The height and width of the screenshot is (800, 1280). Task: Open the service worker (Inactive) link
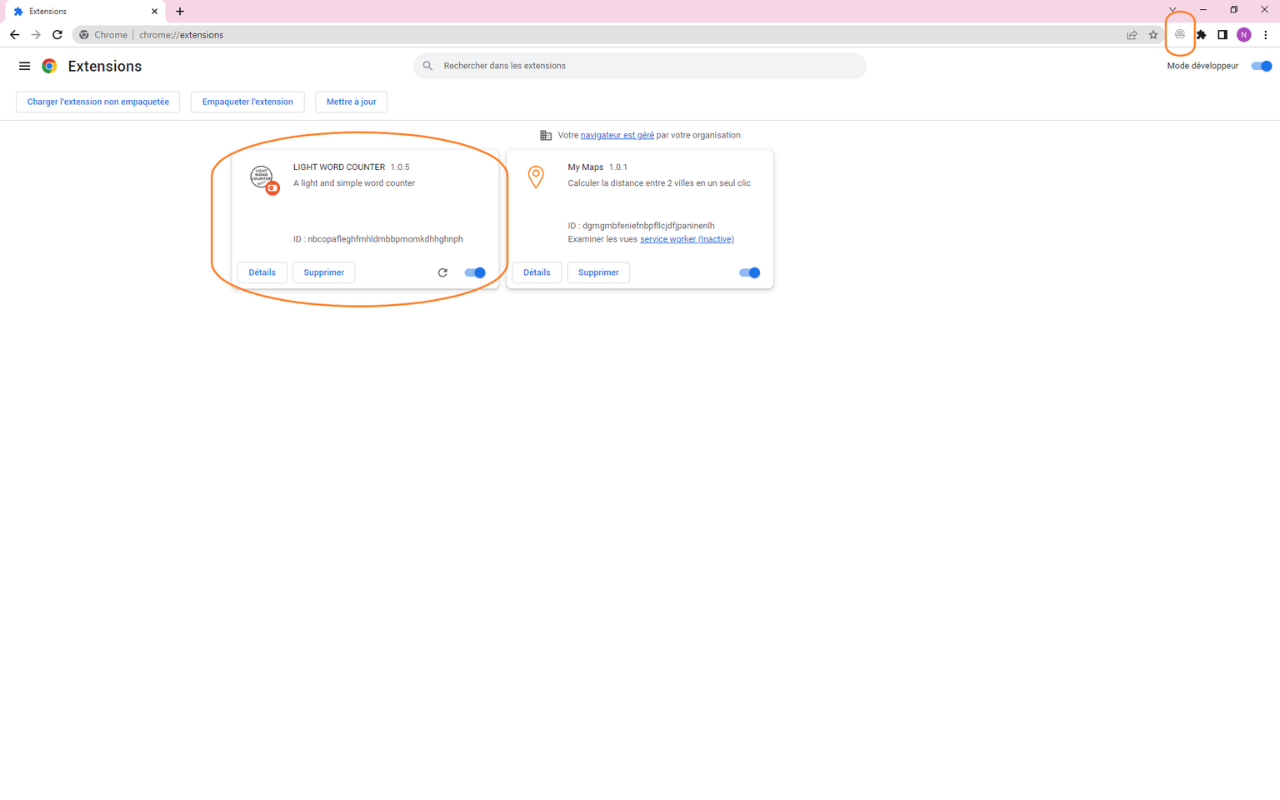pos(687,239)
